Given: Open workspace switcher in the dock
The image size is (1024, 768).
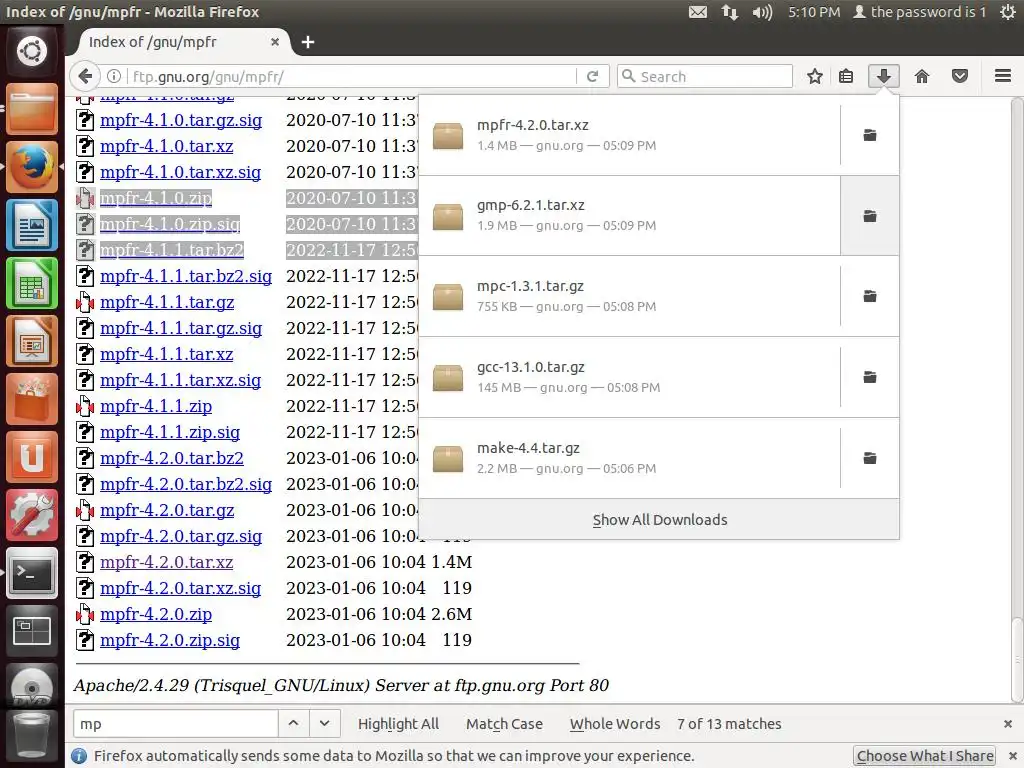Looking at the screenshot, I should (31, 632).
